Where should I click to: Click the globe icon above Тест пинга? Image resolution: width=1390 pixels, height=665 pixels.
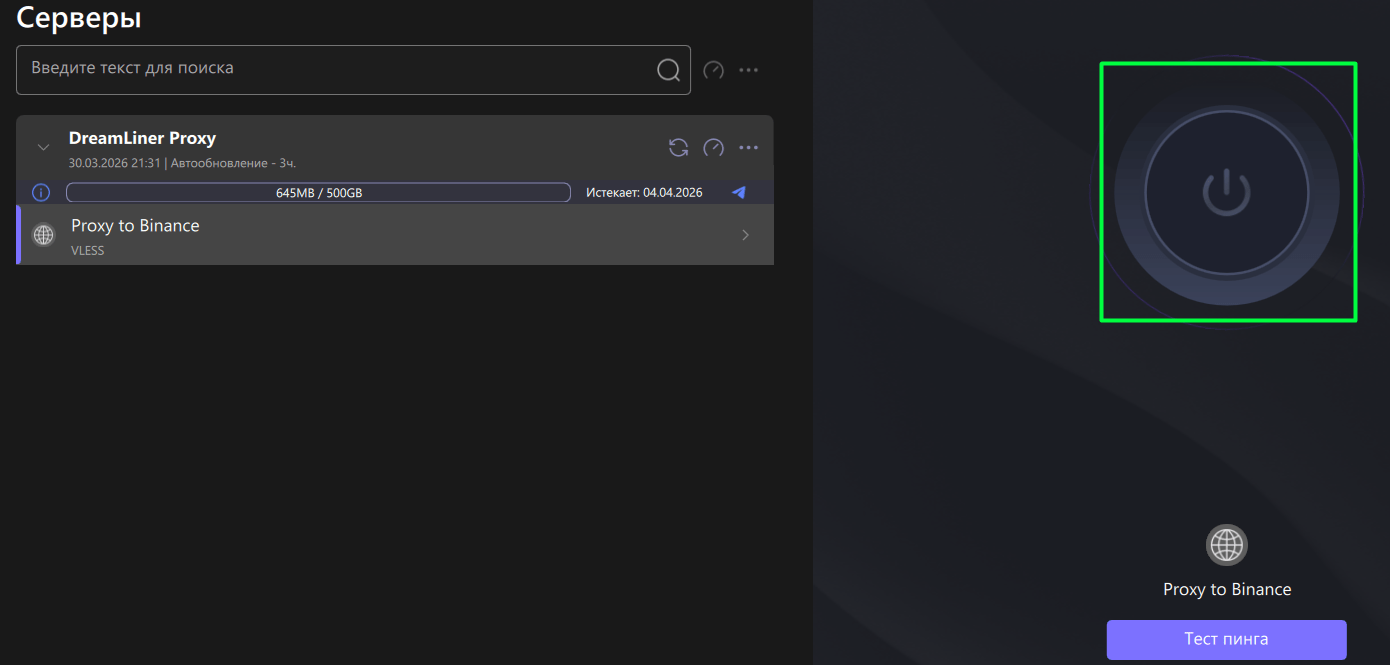[x=1226, y=545]
